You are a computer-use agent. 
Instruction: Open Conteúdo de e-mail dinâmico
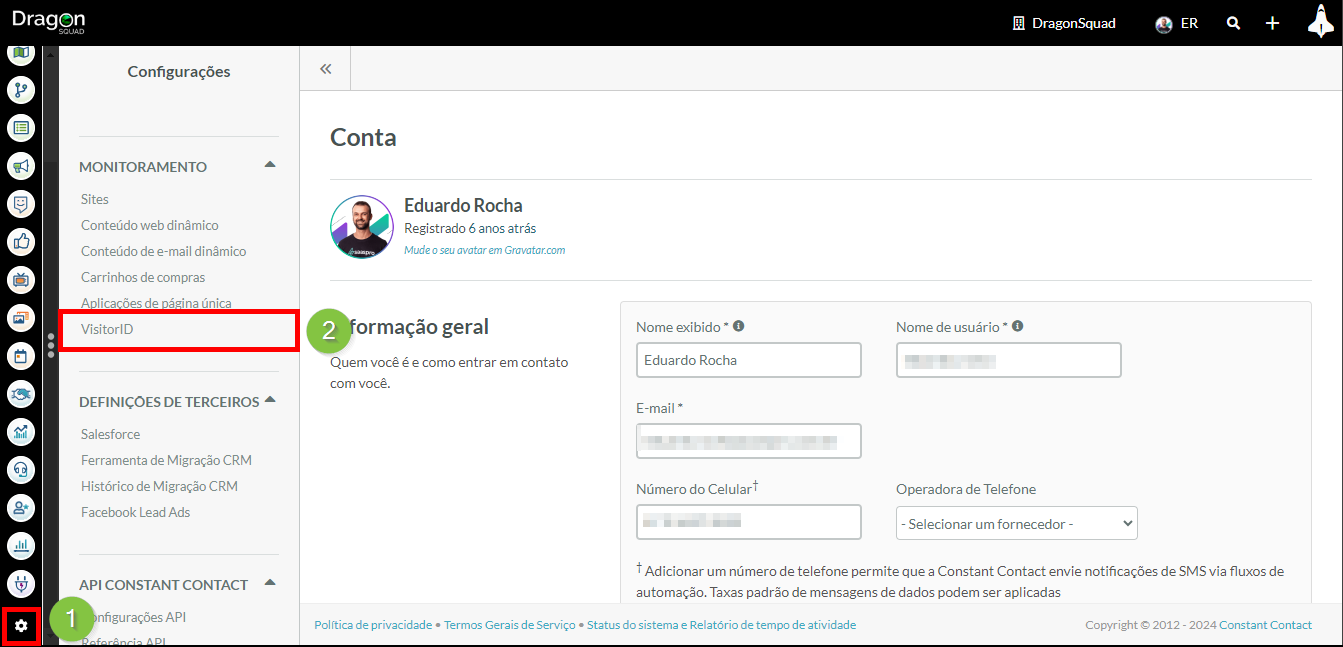pos(163,251)
